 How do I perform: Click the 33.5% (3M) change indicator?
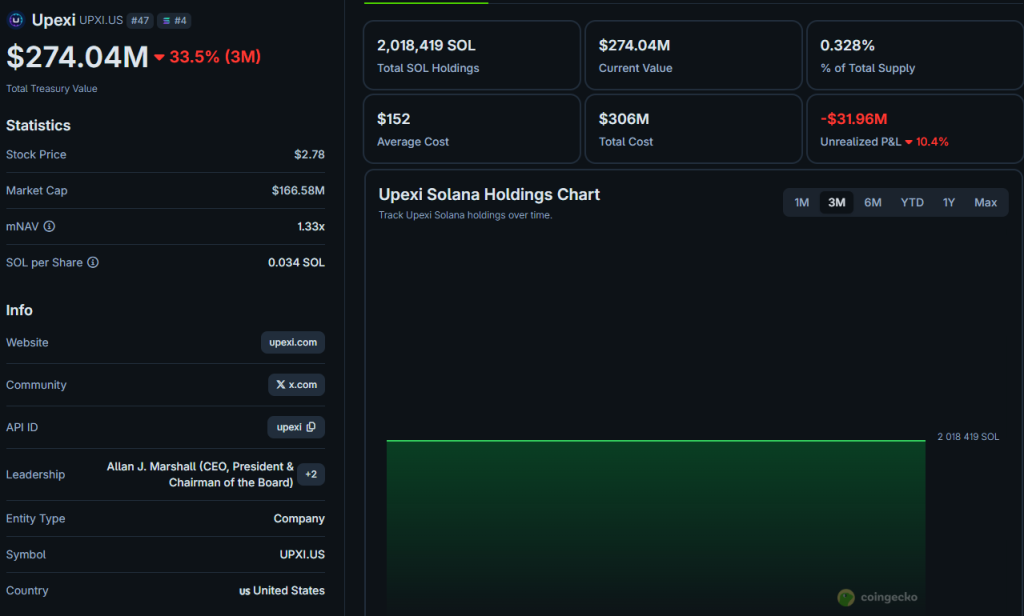208,57
